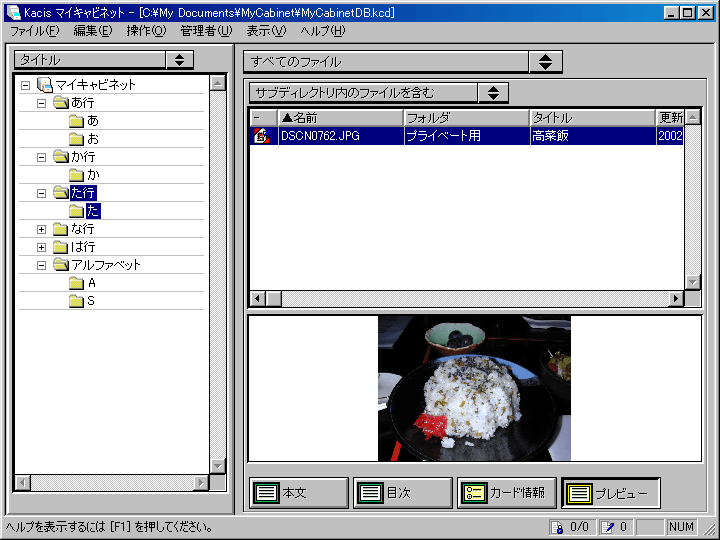Click the locked files count icon in status bar
720x540 pixels.
pyautogui.click(x=557, y=527)
